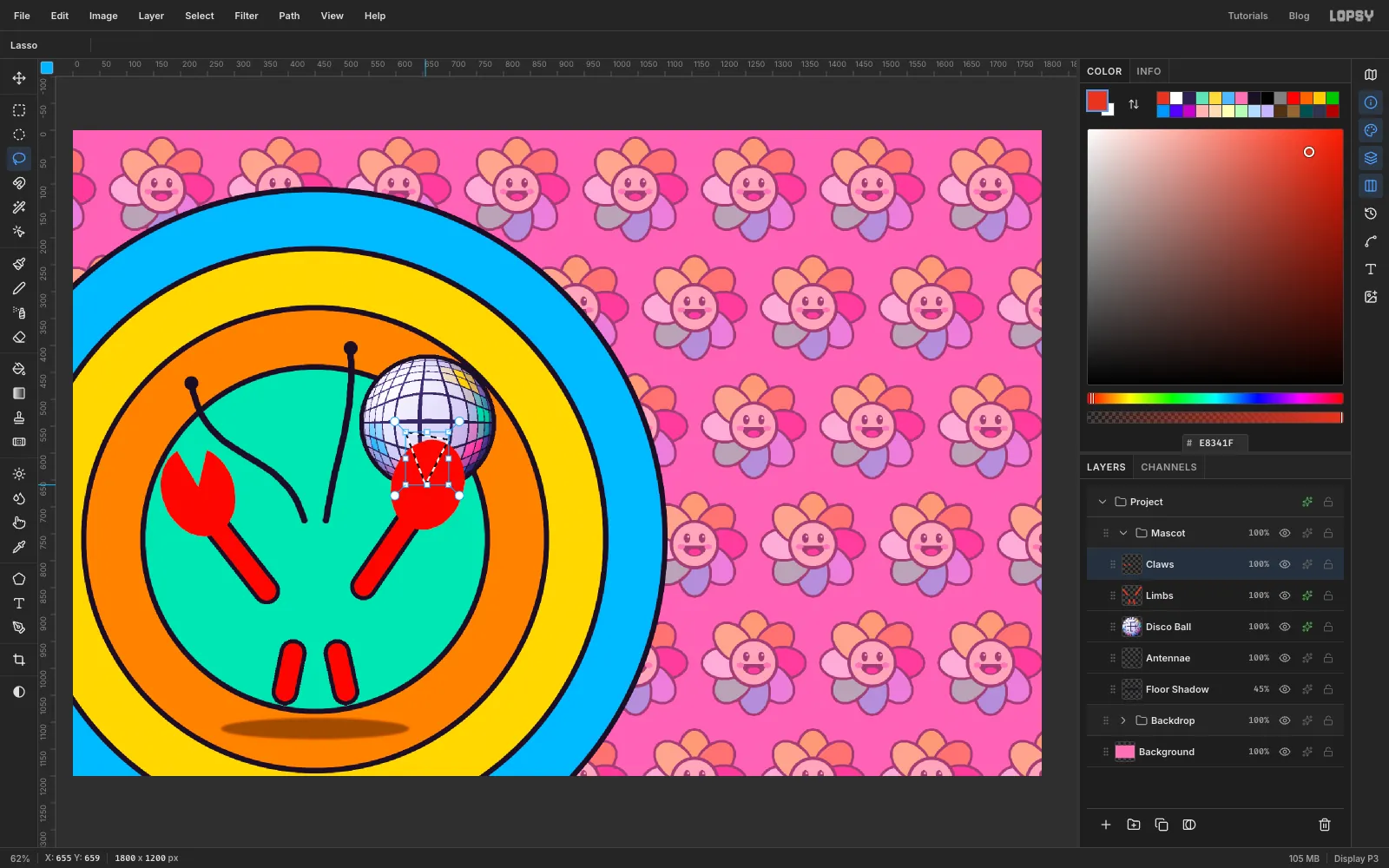Add a new layer with plus icon
This screenshot has width=1389, height=868.
[1106, 825]
